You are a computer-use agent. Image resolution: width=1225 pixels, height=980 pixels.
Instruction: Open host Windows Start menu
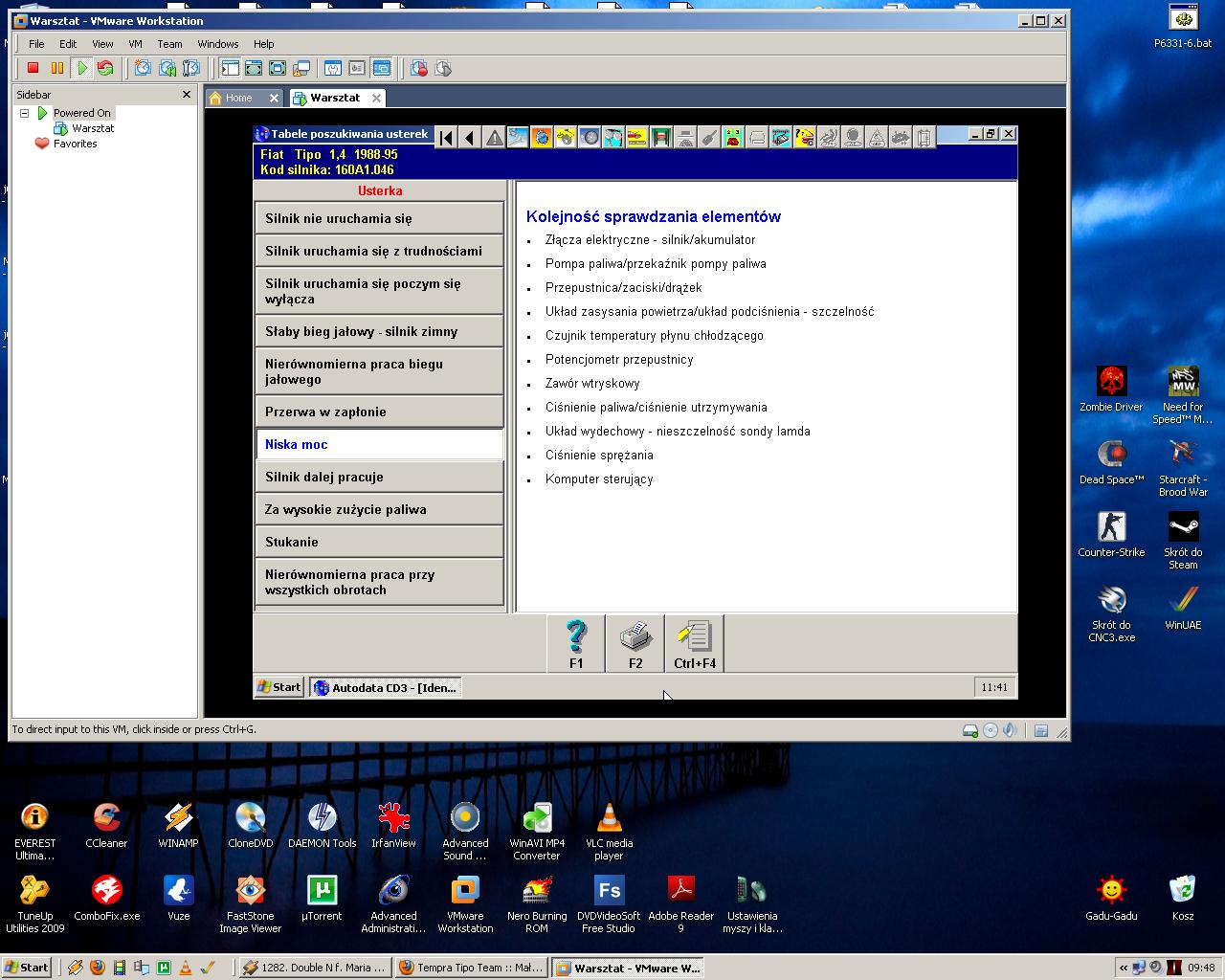[x=26, y=968]
